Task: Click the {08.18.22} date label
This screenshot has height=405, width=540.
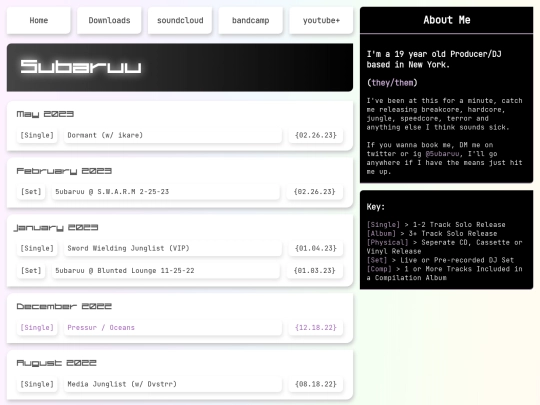Action: pos(315,384)
